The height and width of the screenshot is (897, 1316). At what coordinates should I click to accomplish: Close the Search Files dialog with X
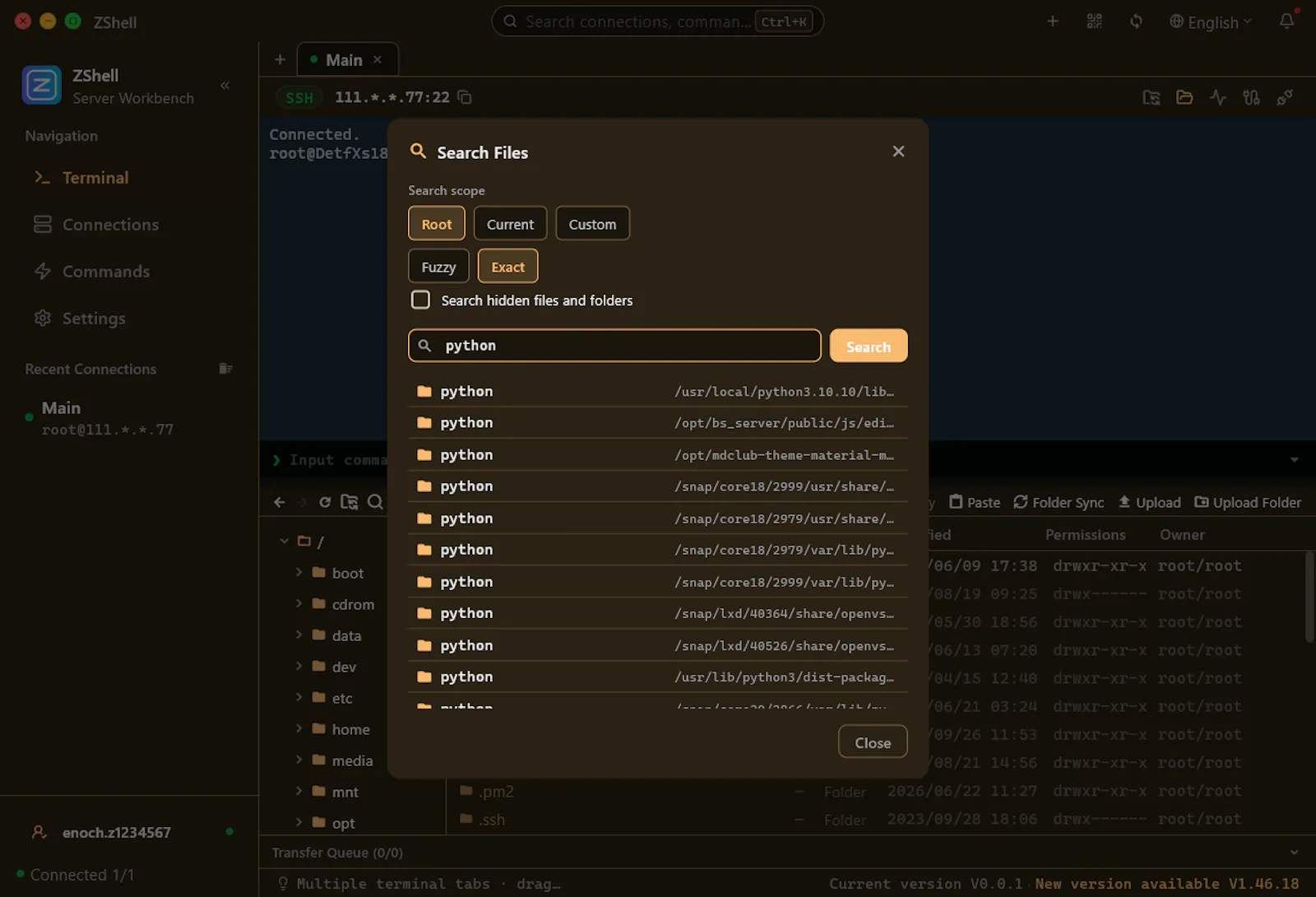898,151
